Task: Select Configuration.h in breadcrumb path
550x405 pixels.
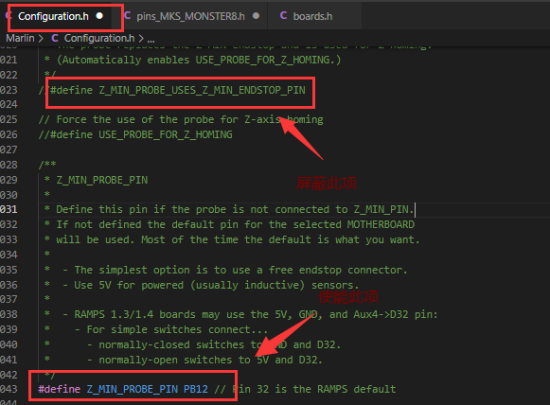Action: tap(99, 38)
